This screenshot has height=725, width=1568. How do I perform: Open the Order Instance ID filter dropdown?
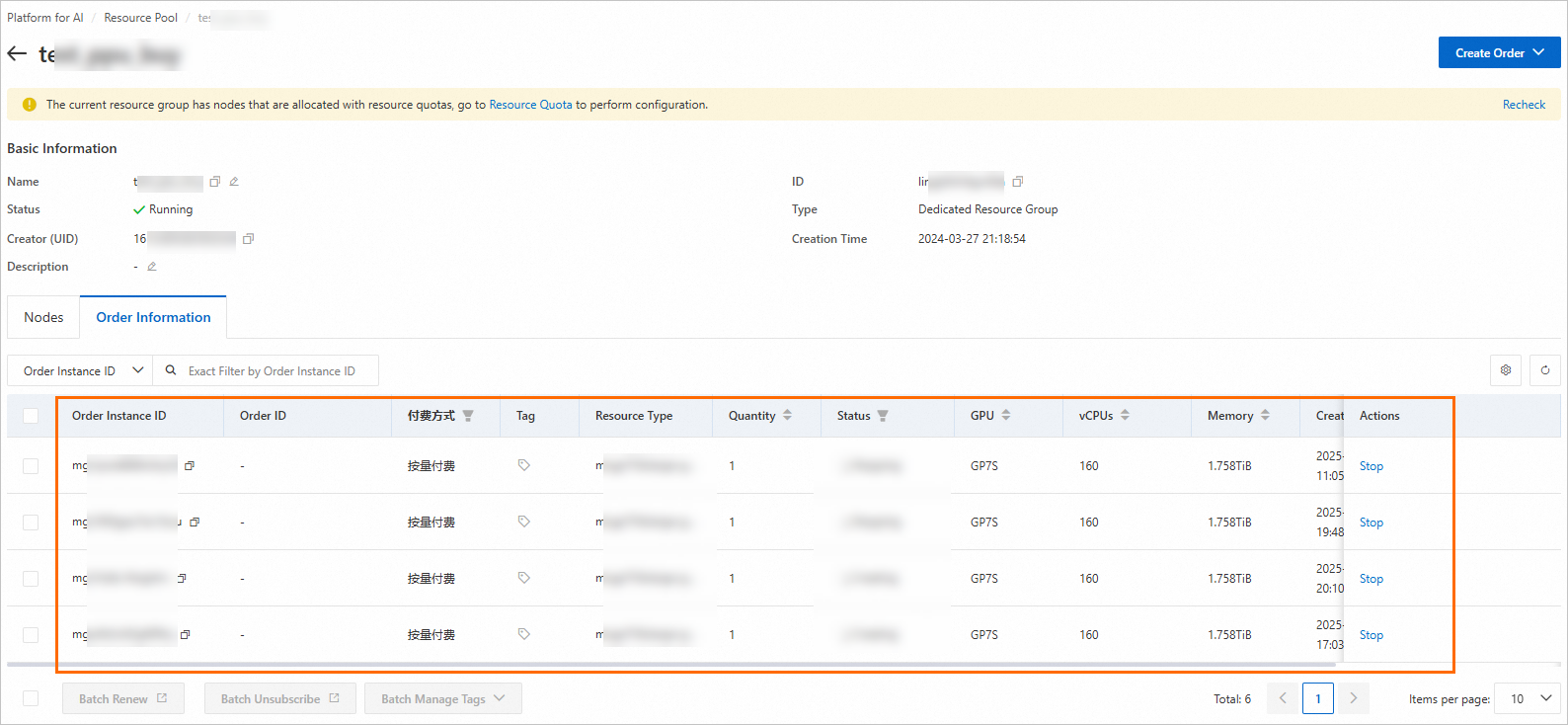[80, 370]
